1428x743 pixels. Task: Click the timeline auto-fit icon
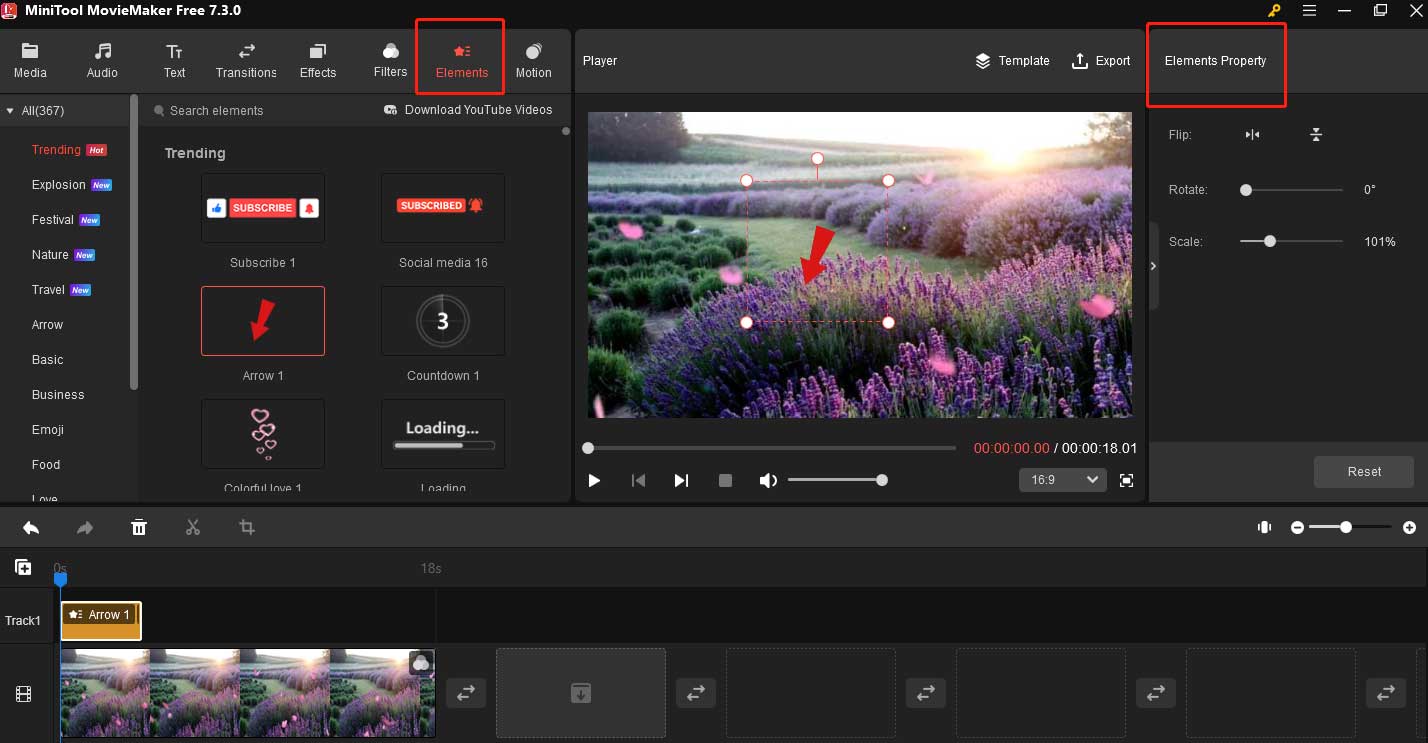click(x=1265, y=527)
